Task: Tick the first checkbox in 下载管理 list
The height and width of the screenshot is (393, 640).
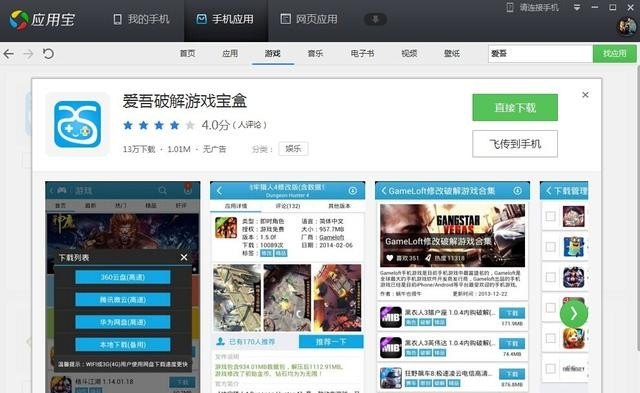Action: pos(550,216)
